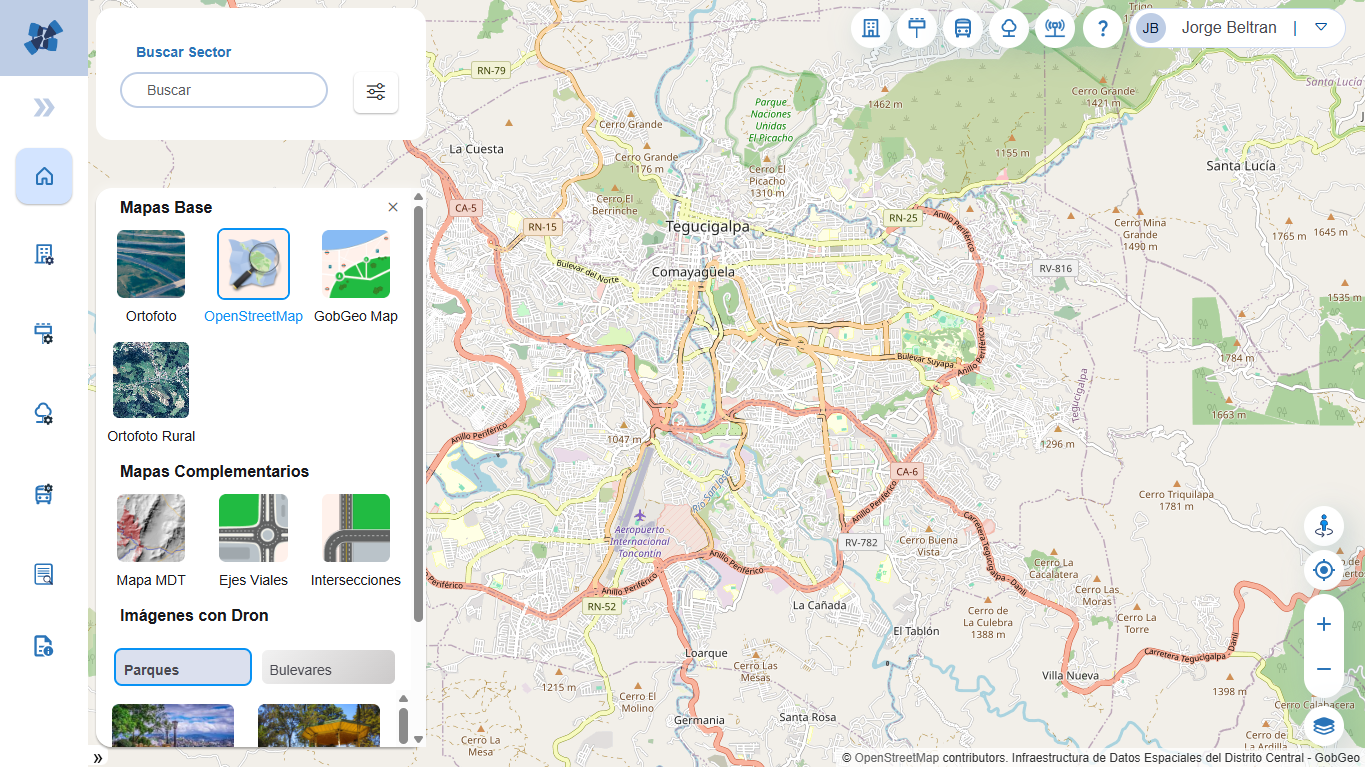
Task: Select the Parques tab
Action: [183, 668]
